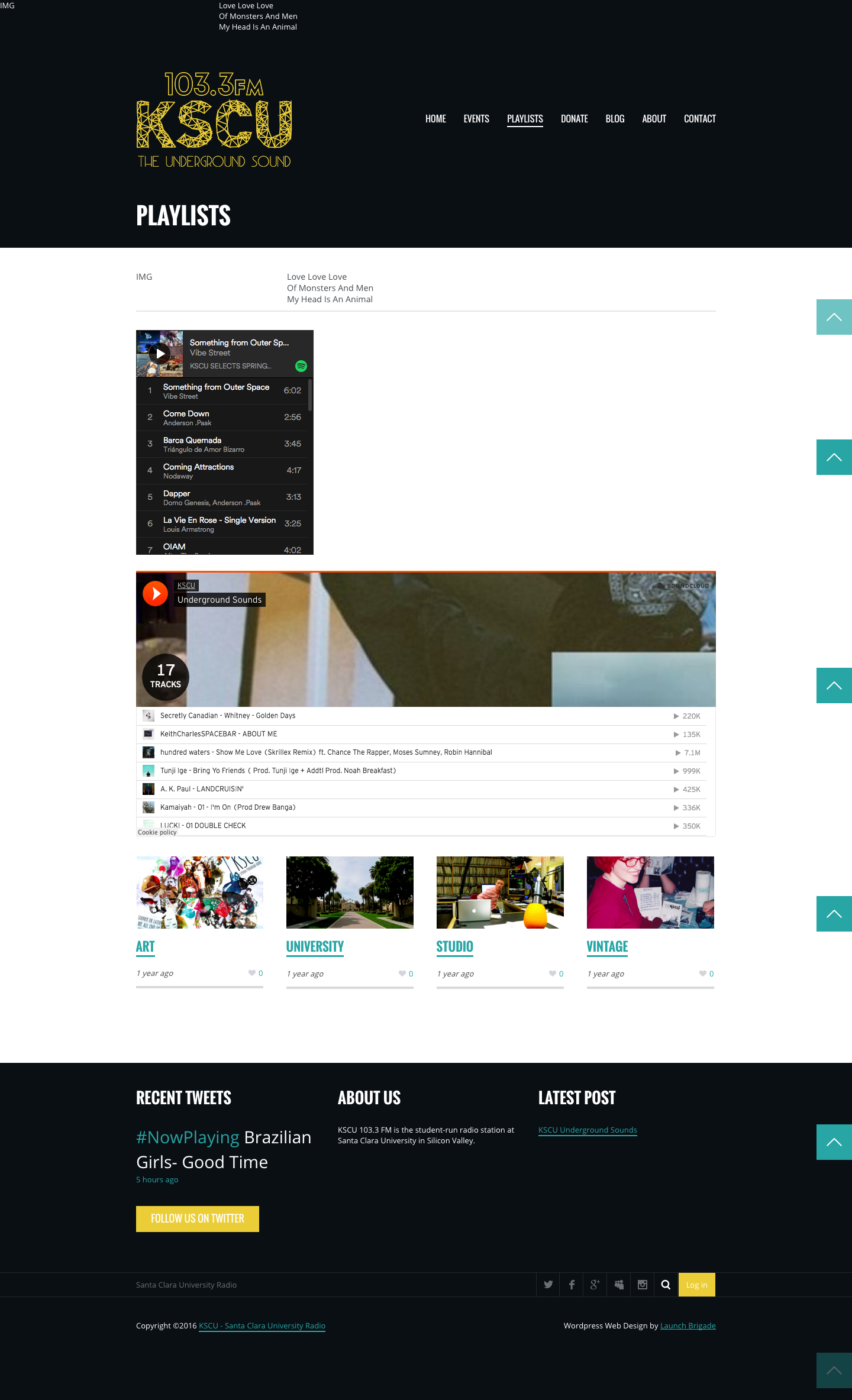Image resolution: width=852 pixels, height=1400 pixels.
Task: Play the SoundCloud Underground Sounds playlist
Action: [x=156, y=593]
